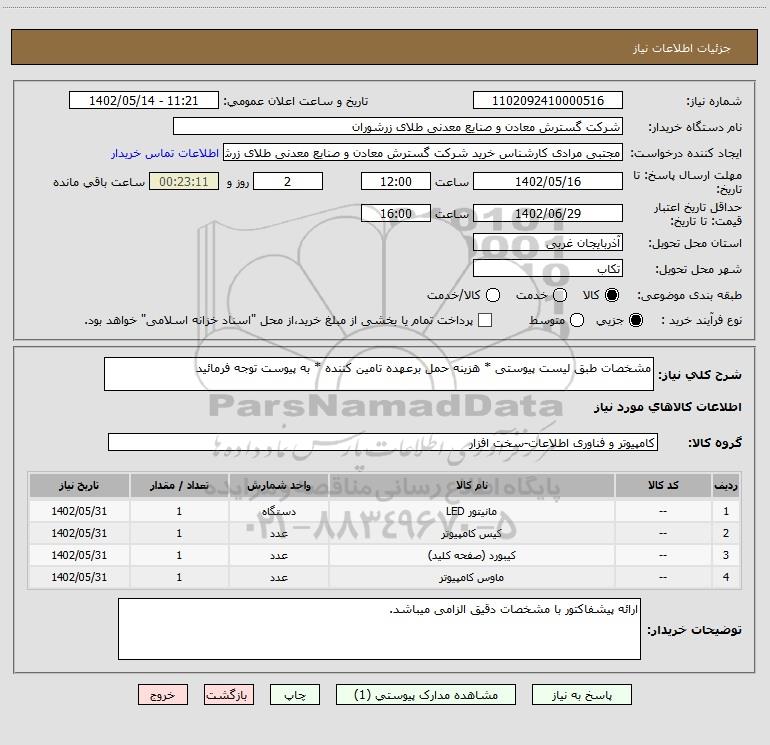Click the جزئیات اطلاعات نیاز page title
Screen dimensions: 770x745
[x=681, y=48]
